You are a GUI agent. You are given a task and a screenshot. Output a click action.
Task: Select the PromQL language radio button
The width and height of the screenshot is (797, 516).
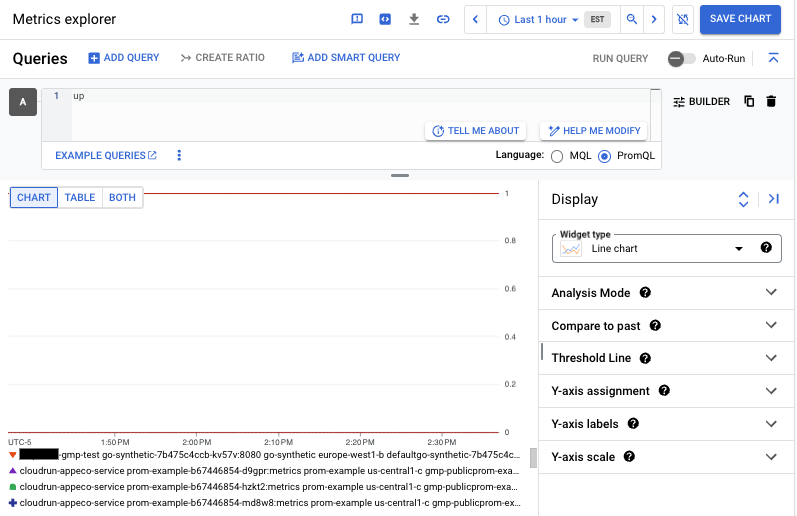pyautogui.click(x=604, y=156)
